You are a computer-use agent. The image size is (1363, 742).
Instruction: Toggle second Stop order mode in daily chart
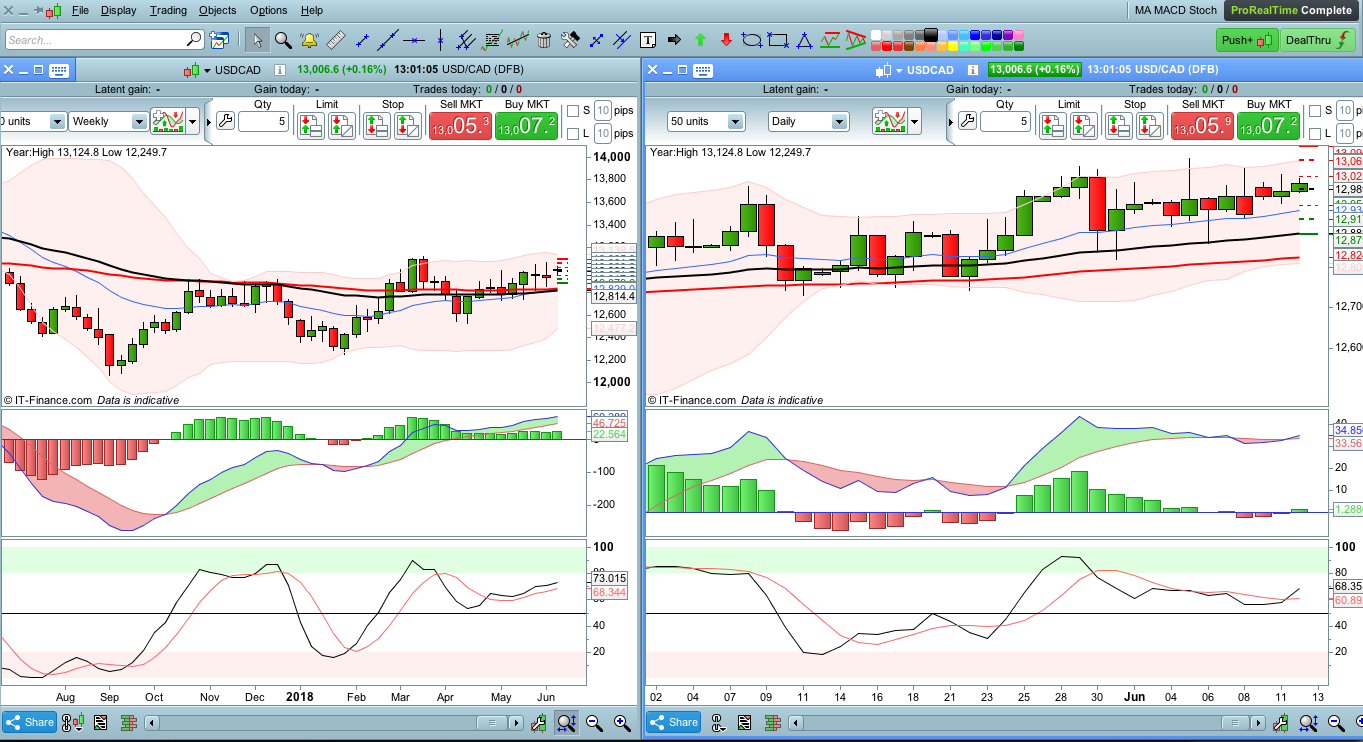tap(1150, 125)
